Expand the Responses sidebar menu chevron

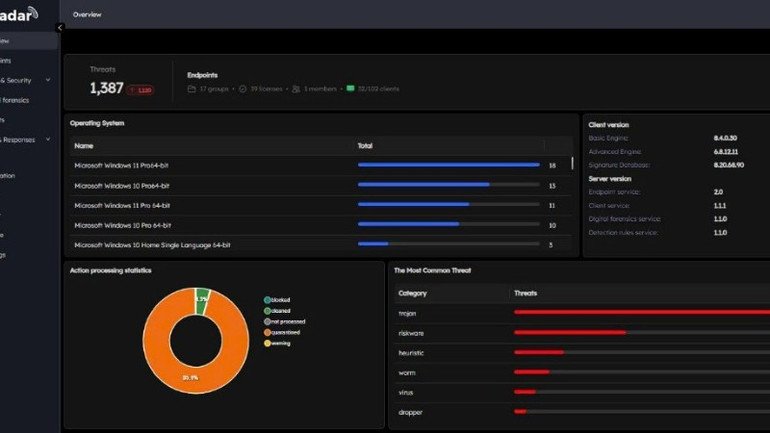(48, 140)
